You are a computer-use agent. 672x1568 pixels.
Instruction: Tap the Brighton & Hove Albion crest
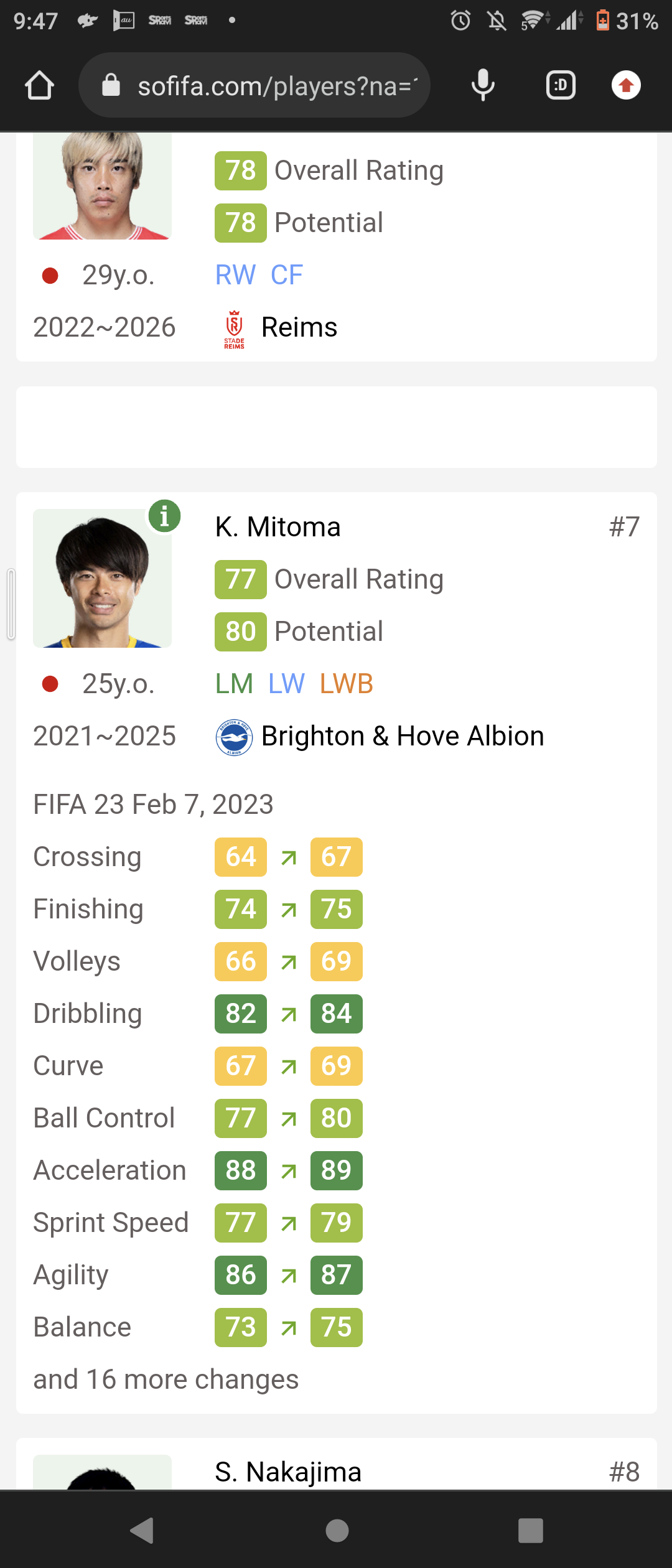pos(234,737)
